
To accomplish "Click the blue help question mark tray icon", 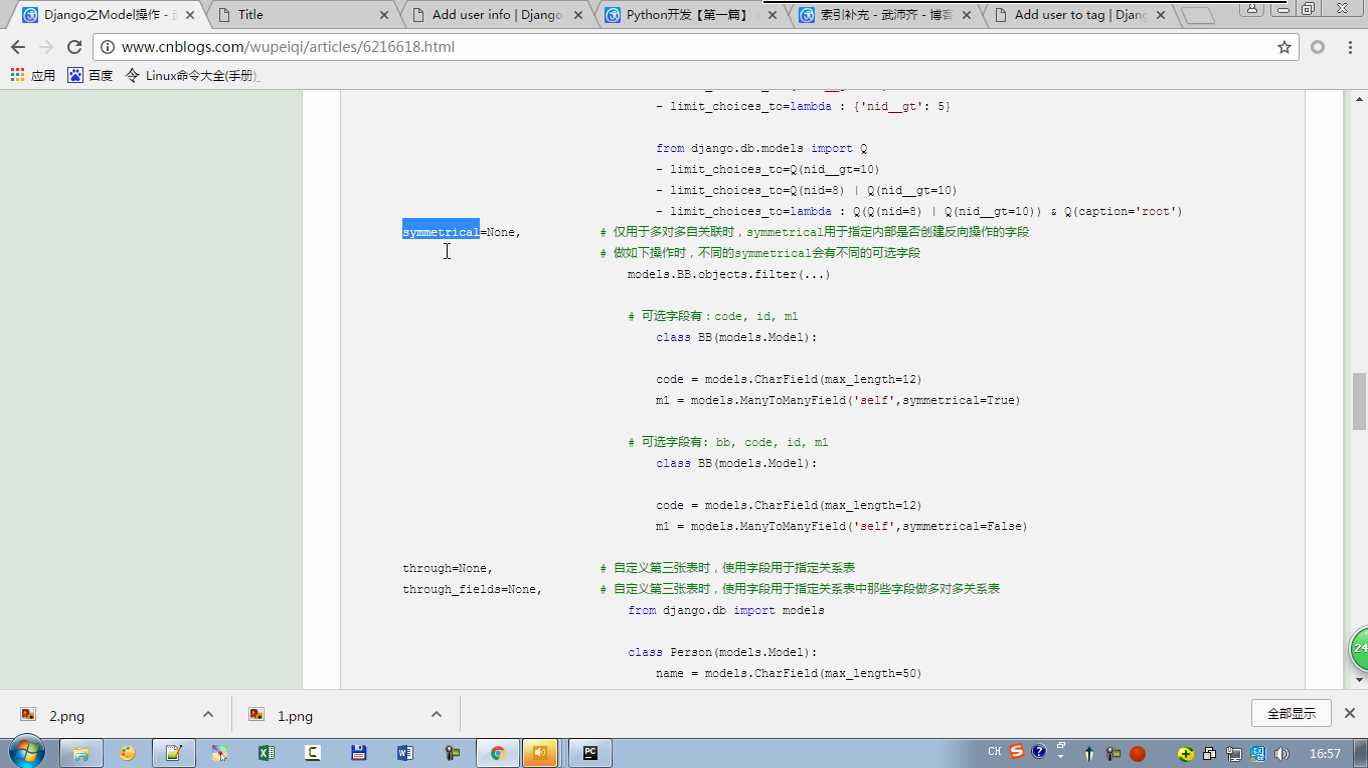I will point(1039,752).
